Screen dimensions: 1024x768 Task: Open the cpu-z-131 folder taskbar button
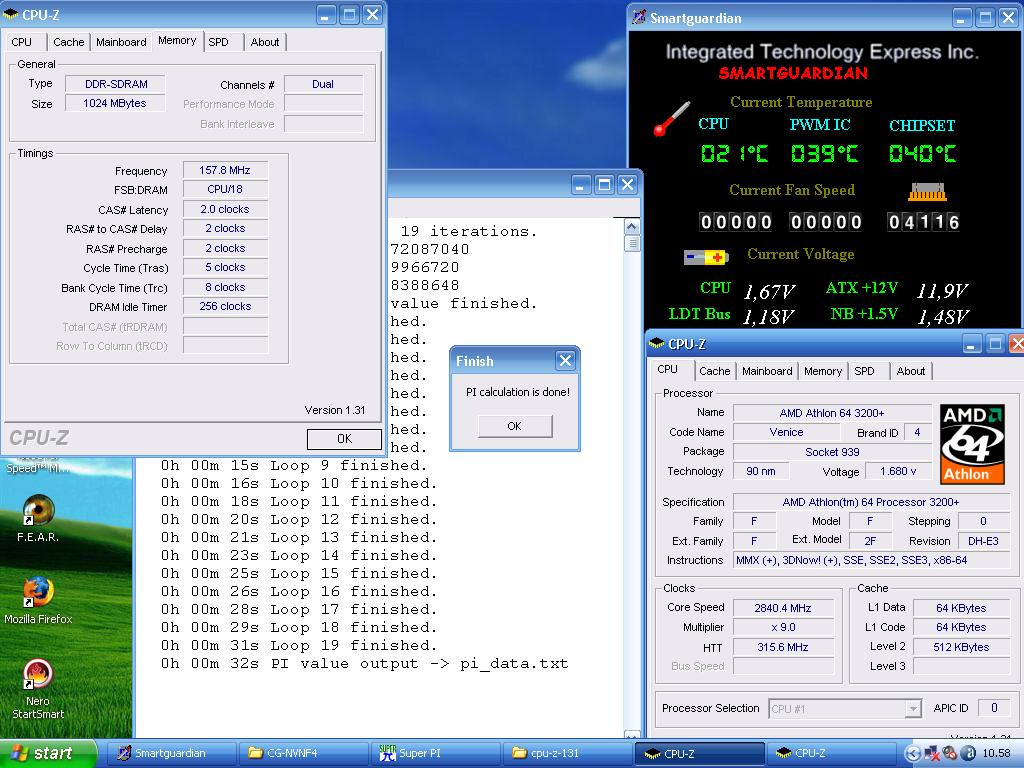(568, 753)
